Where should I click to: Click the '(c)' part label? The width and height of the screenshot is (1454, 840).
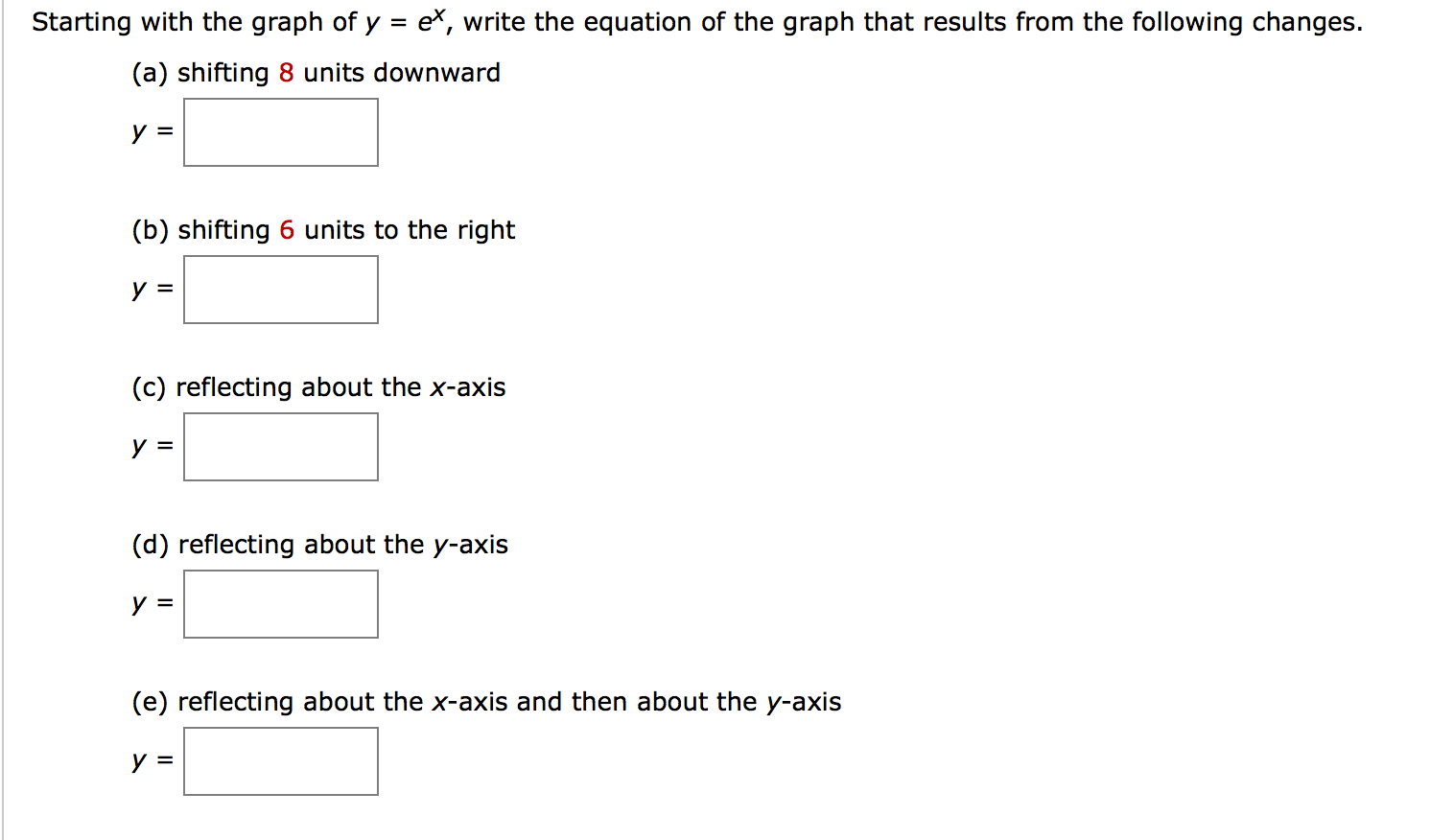click(149, 387)
